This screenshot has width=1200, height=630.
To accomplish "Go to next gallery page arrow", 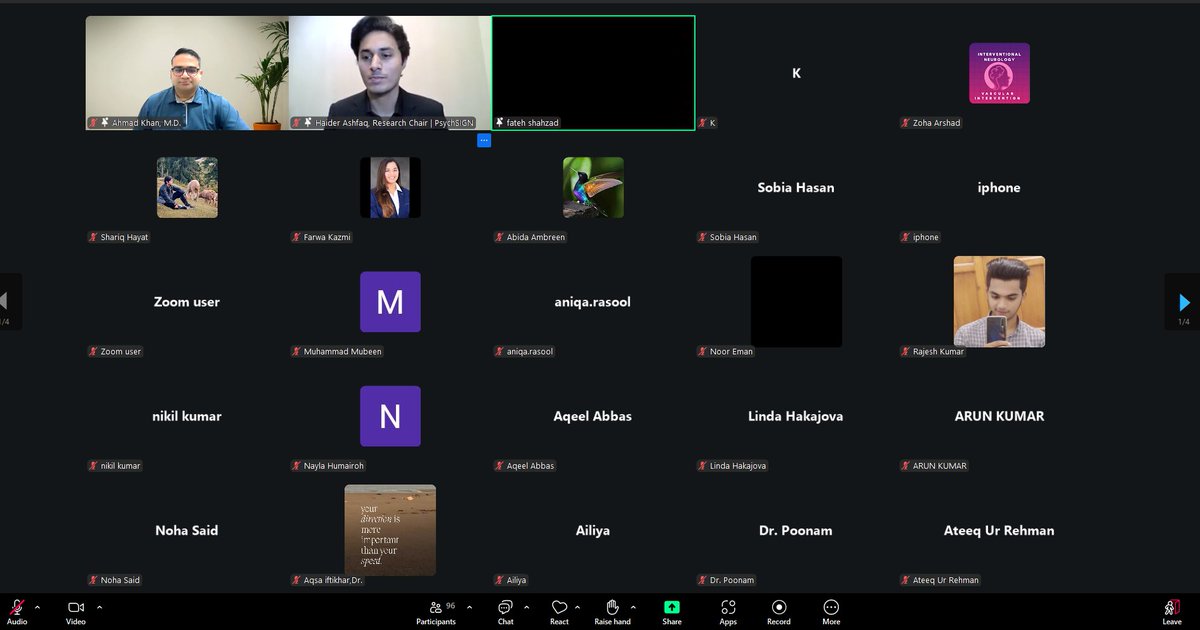I will [1184, 302].
